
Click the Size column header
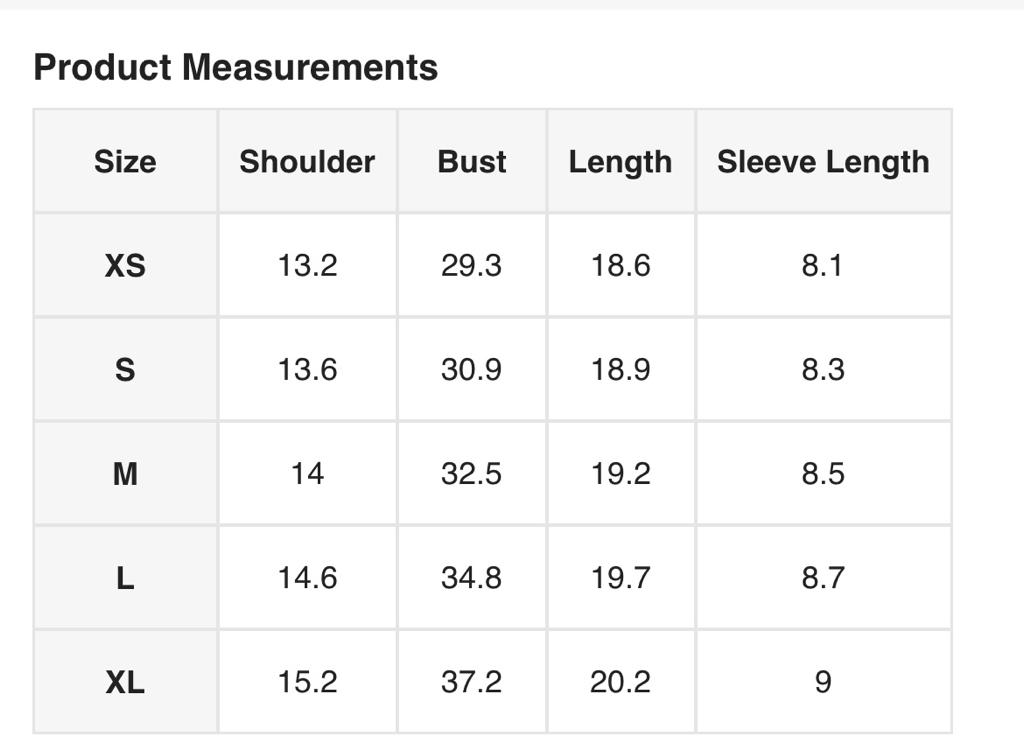pyautogui.click(x=125, y=162)
